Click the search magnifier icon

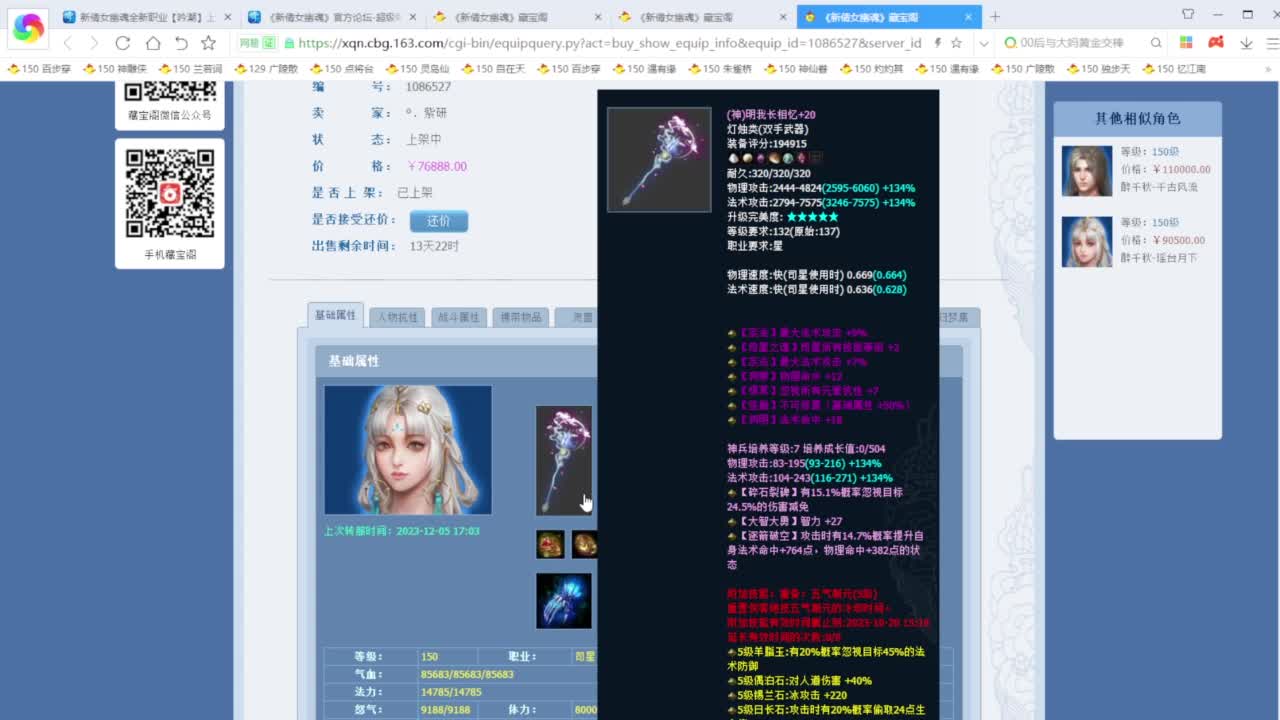[1156, 43]
